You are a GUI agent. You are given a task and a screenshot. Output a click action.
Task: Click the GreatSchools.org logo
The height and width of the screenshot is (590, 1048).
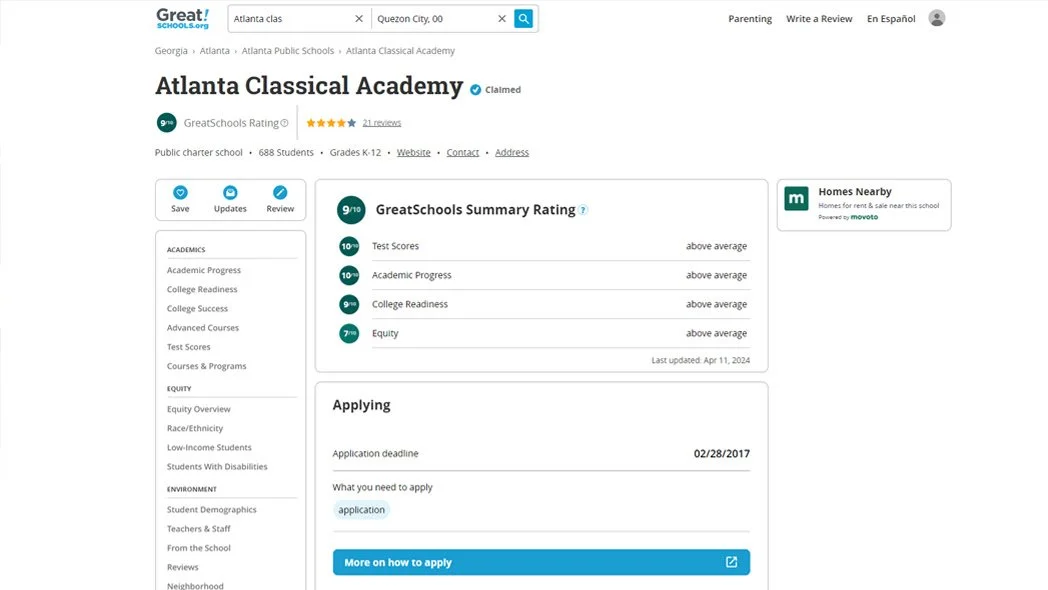click(x=182, y=18)
